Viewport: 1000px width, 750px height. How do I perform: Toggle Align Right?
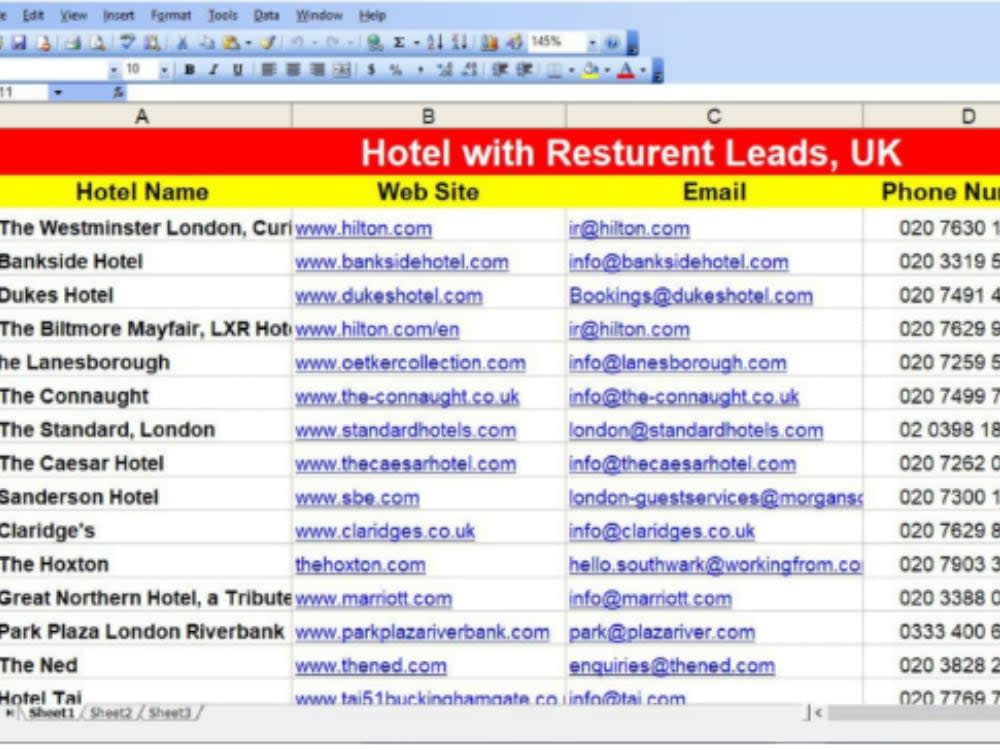[317, 70]
